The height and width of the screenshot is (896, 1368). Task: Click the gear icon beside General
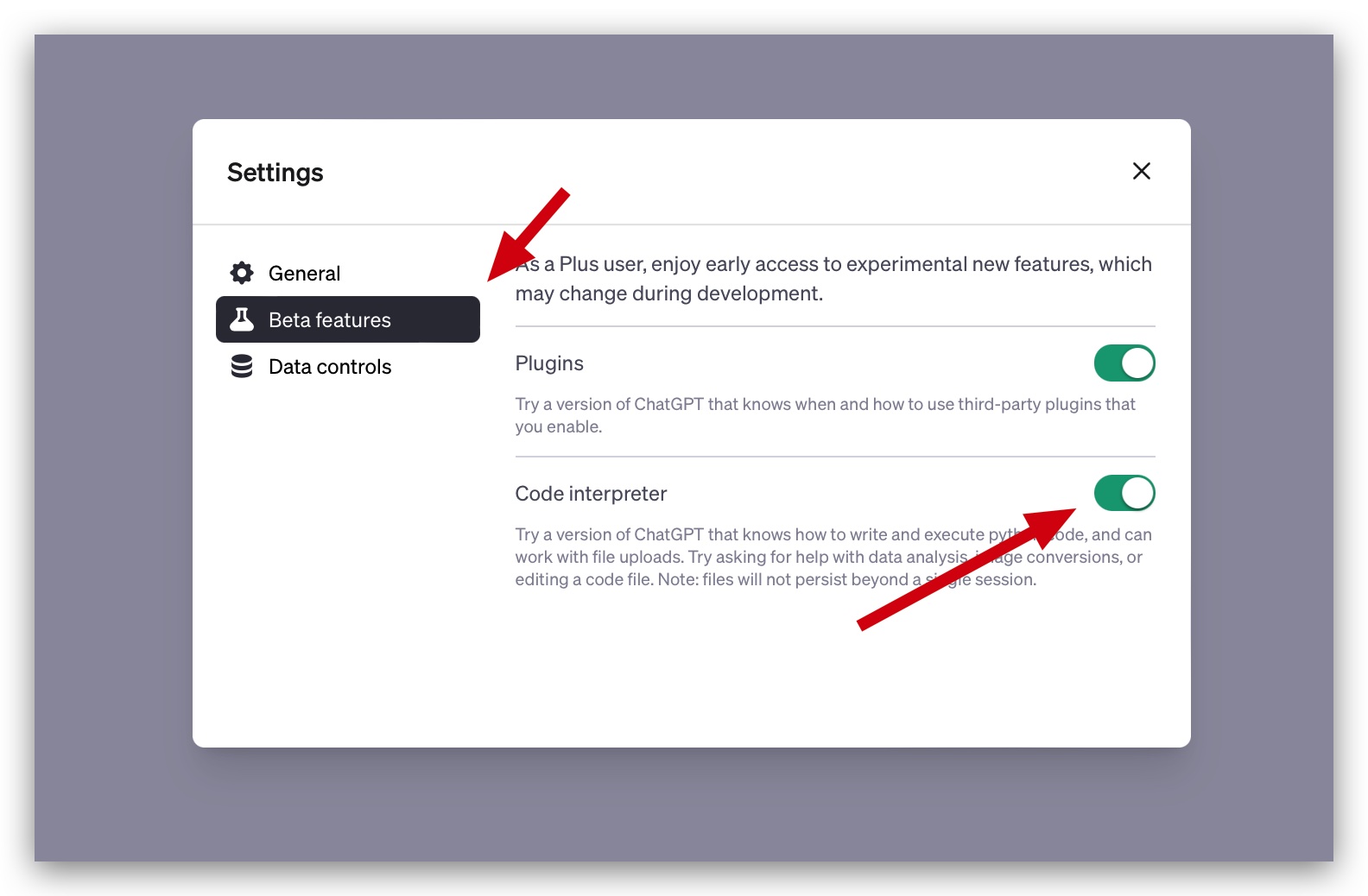click(242, 273)
